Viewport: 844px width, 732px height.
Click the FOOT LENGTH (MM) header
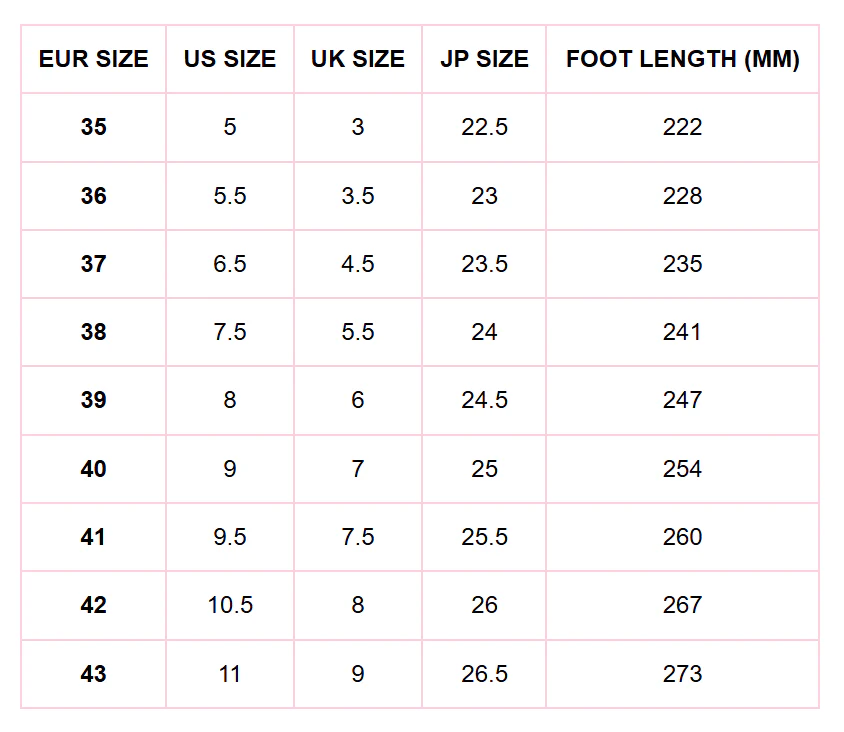(x=683, y=59)
